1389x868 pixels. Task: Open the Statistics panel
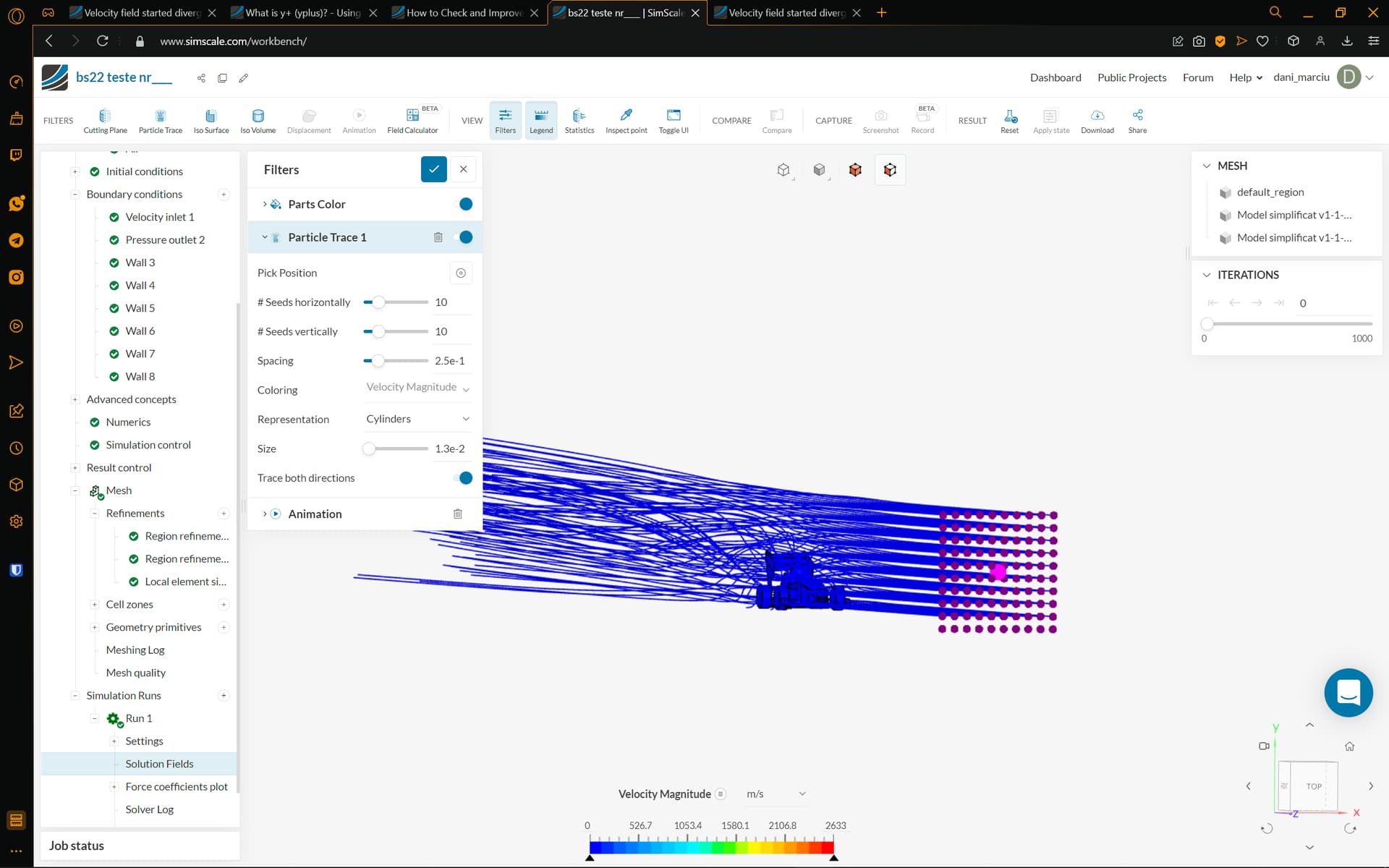579,119
